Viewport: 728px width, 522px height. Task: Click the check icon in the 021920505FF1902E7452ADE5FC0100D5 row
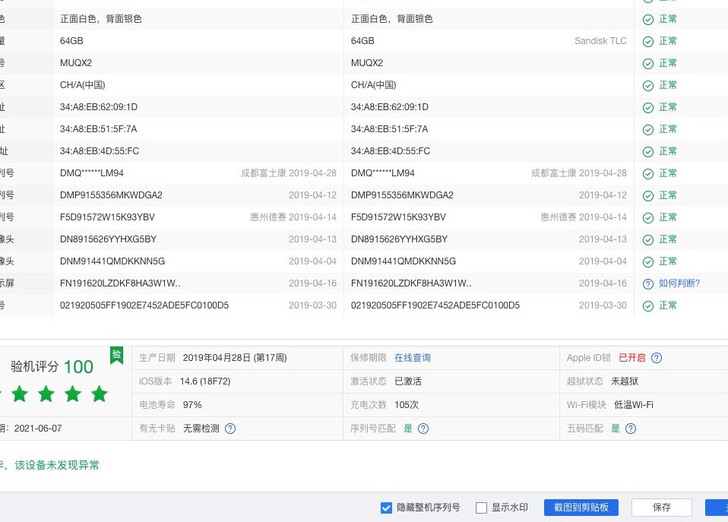(x=648, y=306)
